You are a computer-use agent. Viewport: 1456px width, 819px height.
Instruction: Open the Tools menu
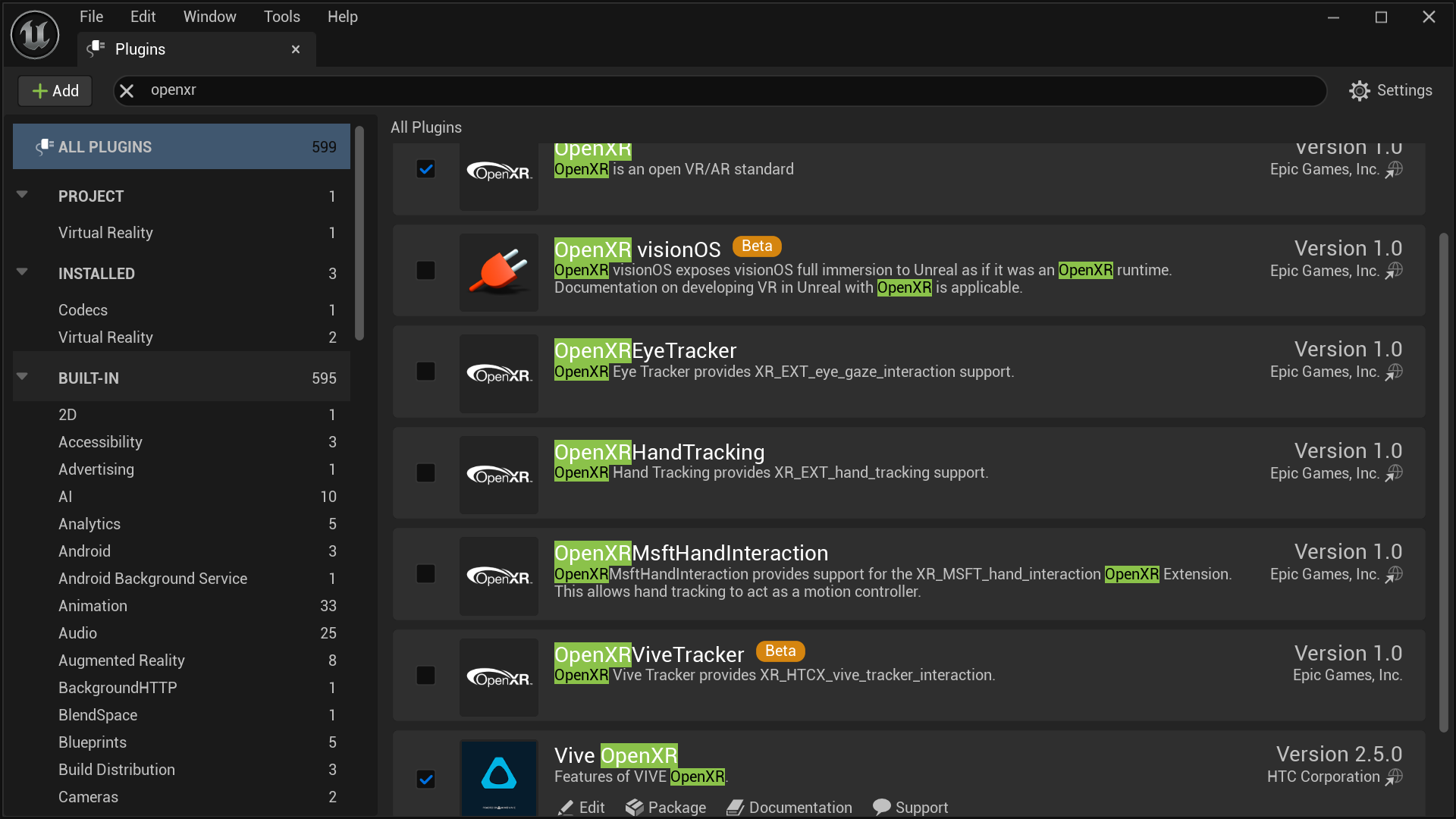[x=281, y=17]
